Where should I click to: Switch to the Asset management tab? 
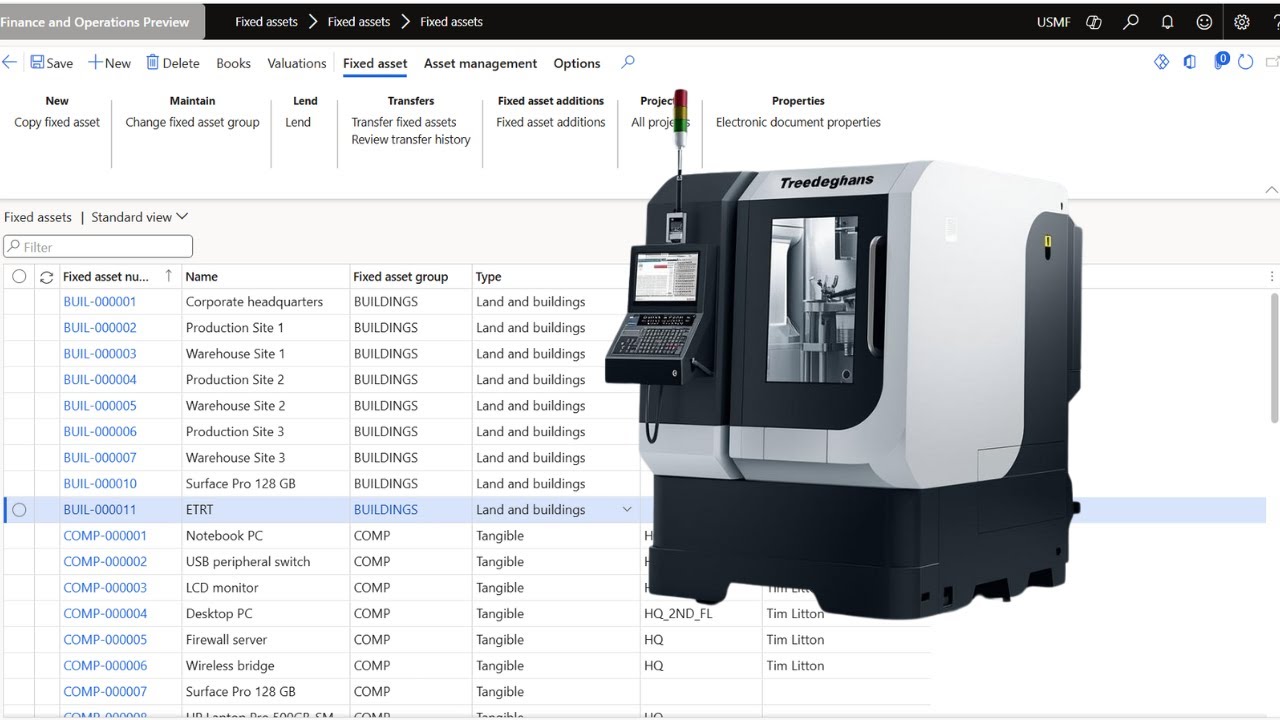tap(481, 63)
